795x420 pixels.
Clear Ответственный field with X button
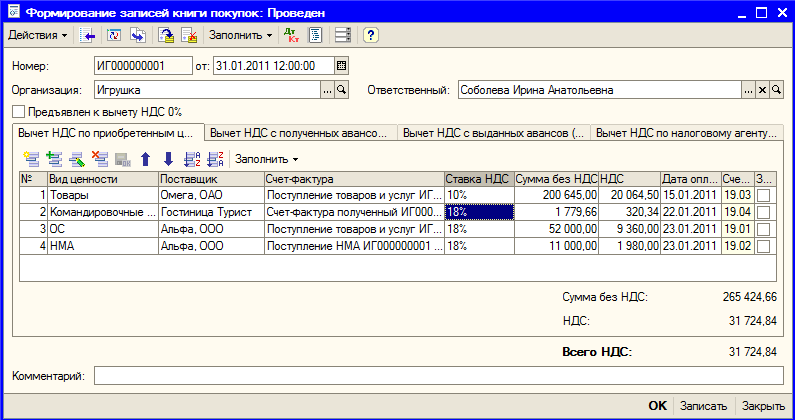point(762,90)
